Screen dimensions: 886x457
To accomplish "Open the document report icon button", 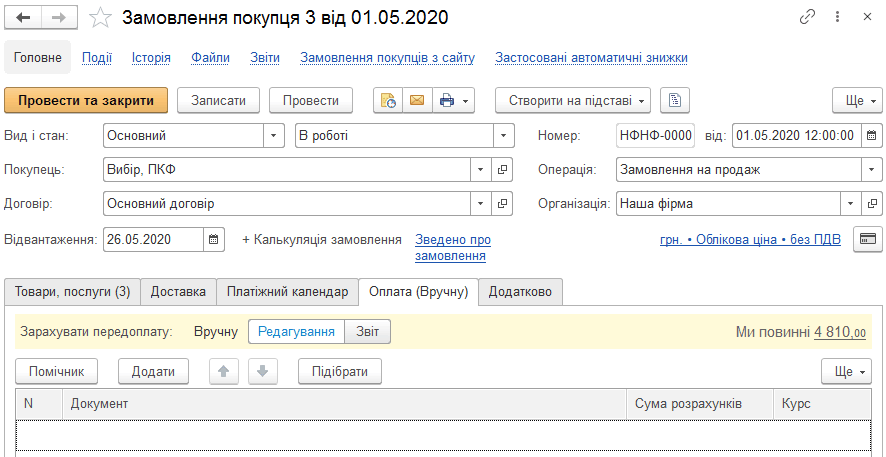I will click(675, 101).
